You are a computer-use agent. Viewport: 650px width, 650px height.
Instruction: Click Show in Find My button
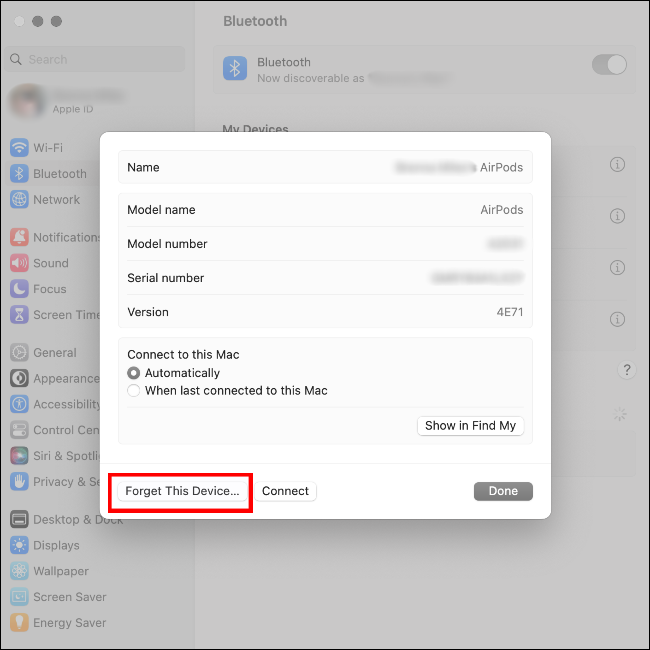(471, 426)
